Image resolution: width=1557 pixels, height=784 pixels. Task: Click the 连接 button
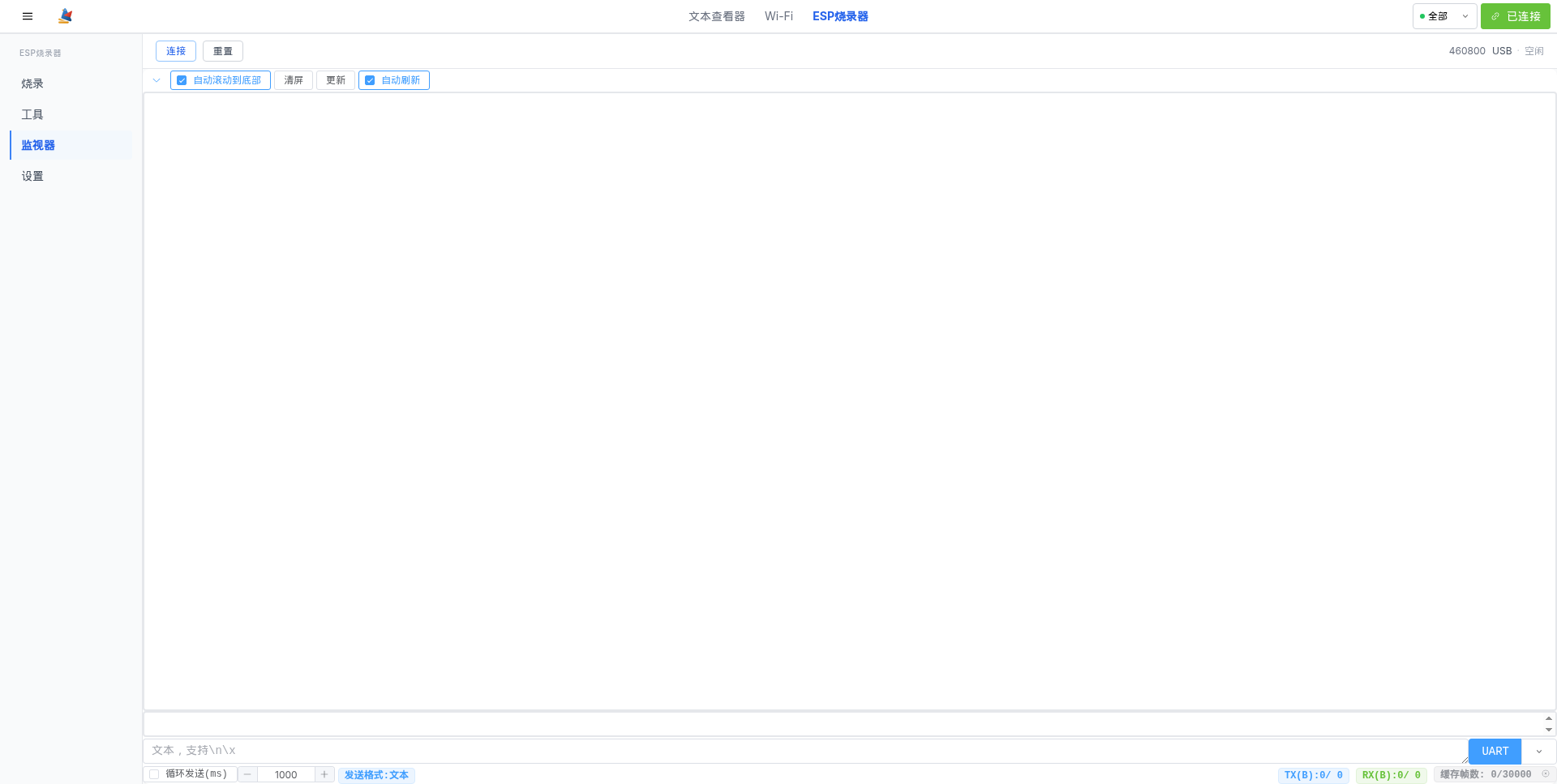(176, 51)
